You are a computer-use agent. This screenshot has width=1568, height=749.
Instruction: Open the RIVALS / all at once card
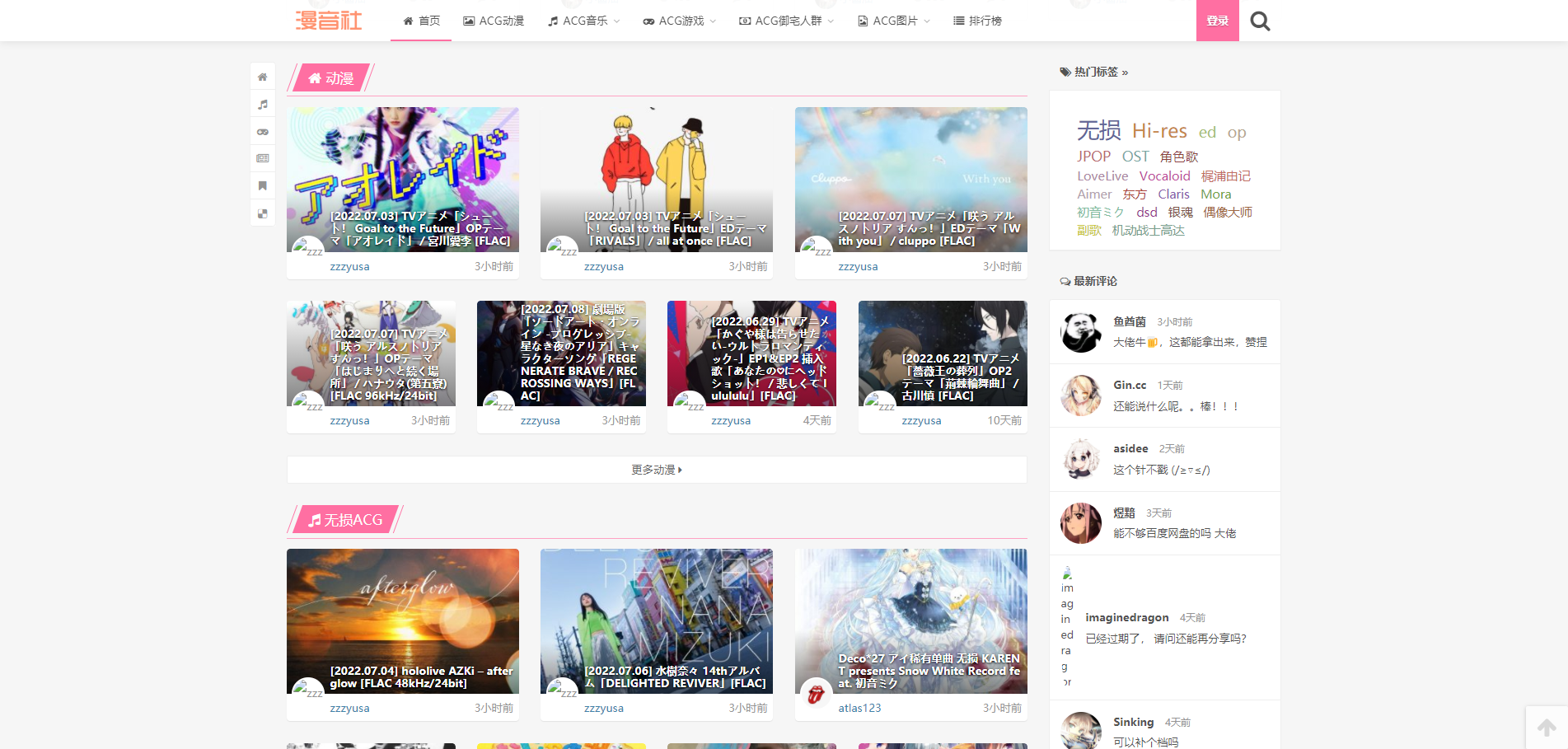[657, 180]
